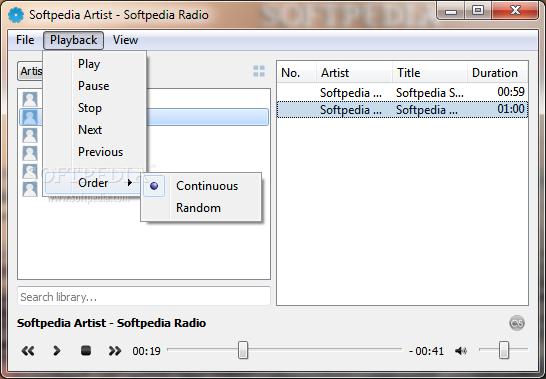Expand the Order submenu
Image resolution: width=546 pixels, height=379 pixels.
pyautogui.click(x=93, y=183)
